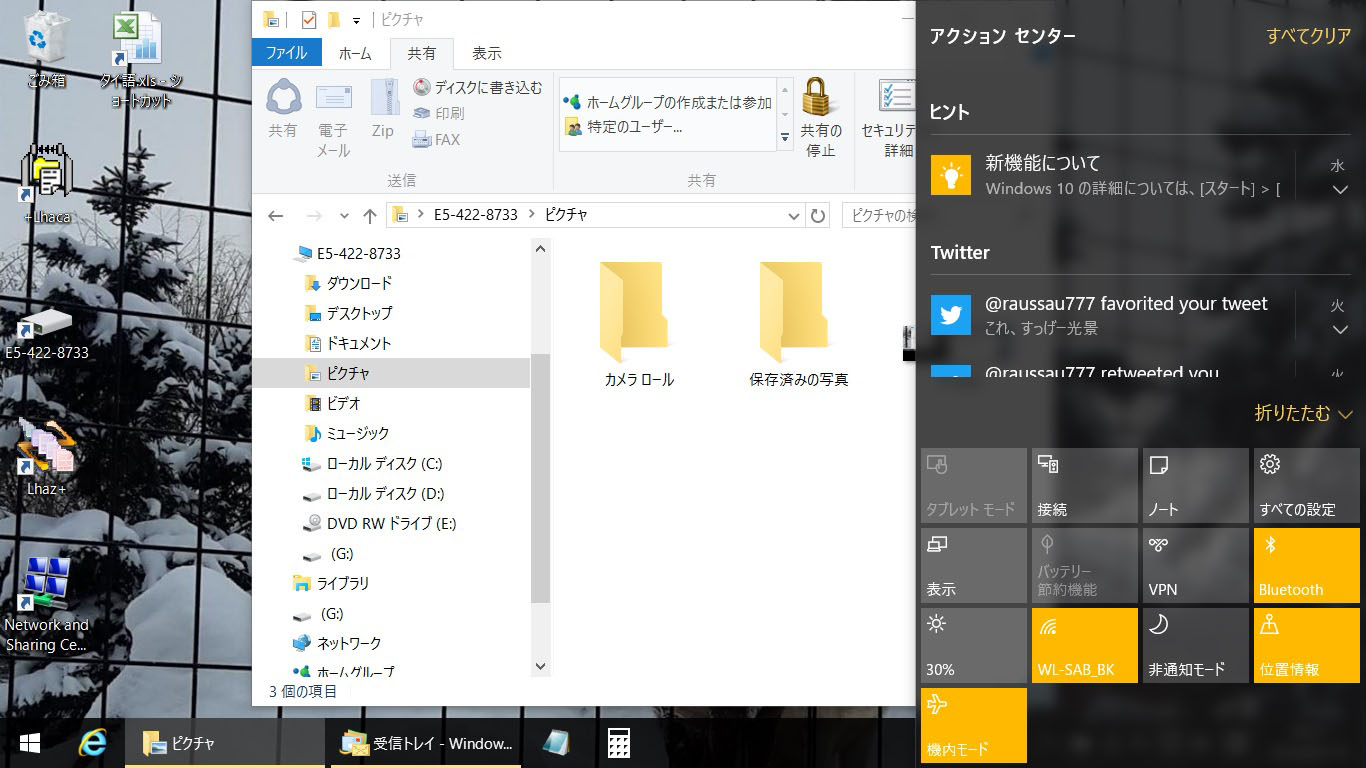Click the ピクチャの検索 search field

(x=879, y=215)
